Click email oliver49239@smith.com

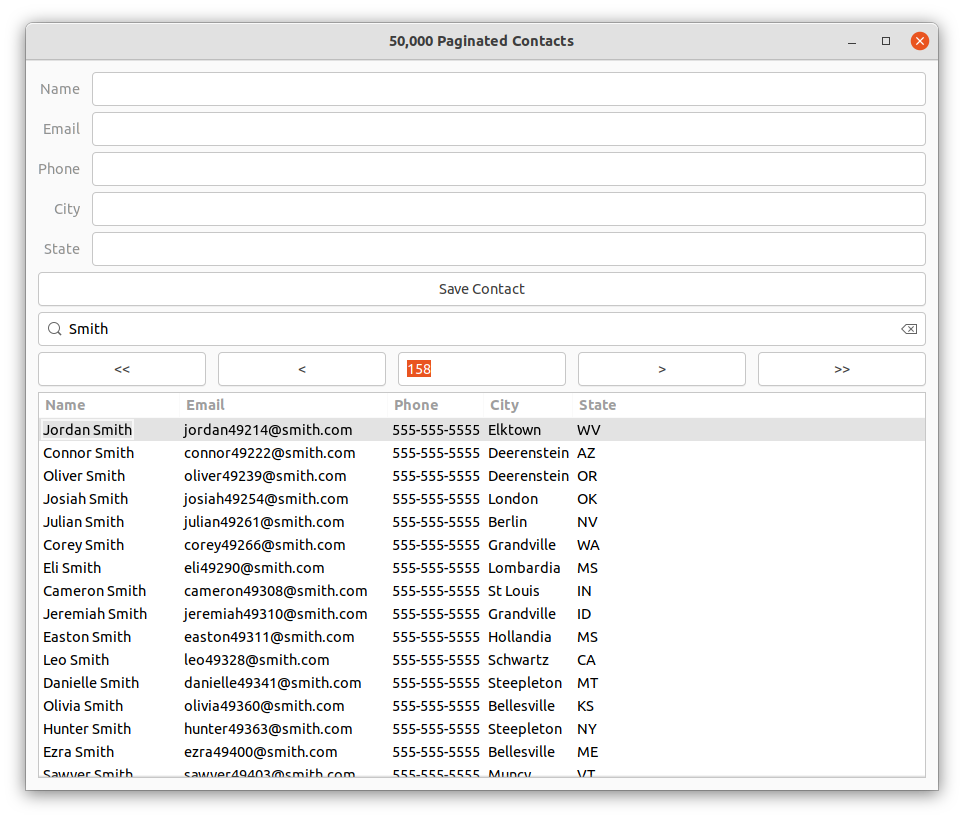pos(265,476)
